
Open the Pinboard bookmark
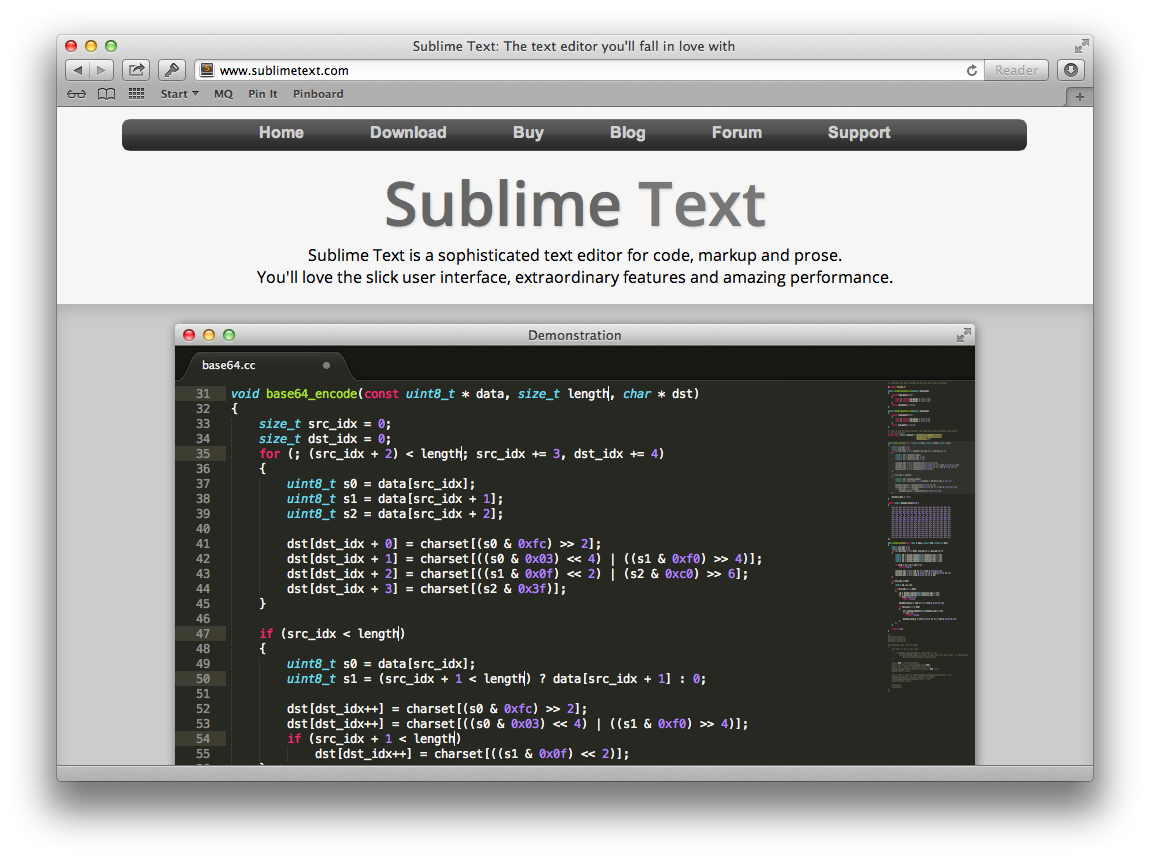(318, 94)
